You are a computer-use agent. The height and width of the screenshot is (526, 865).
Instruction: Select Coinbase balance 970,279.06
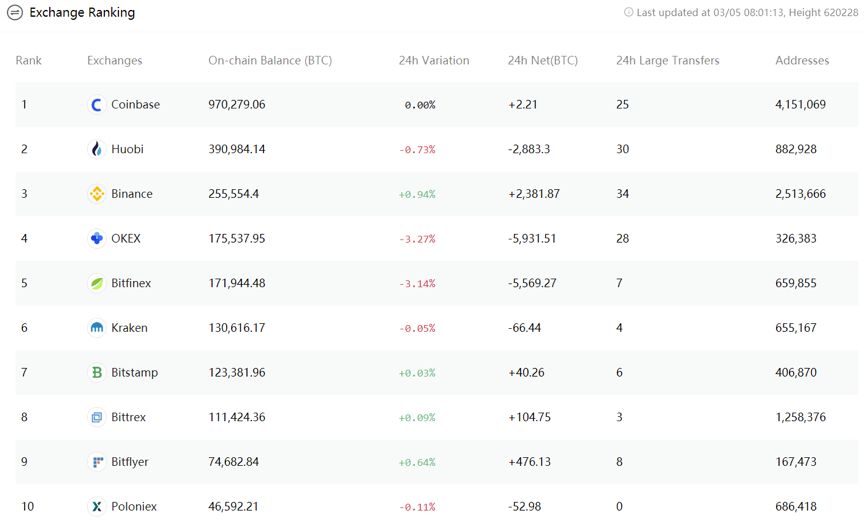(237, 104)
